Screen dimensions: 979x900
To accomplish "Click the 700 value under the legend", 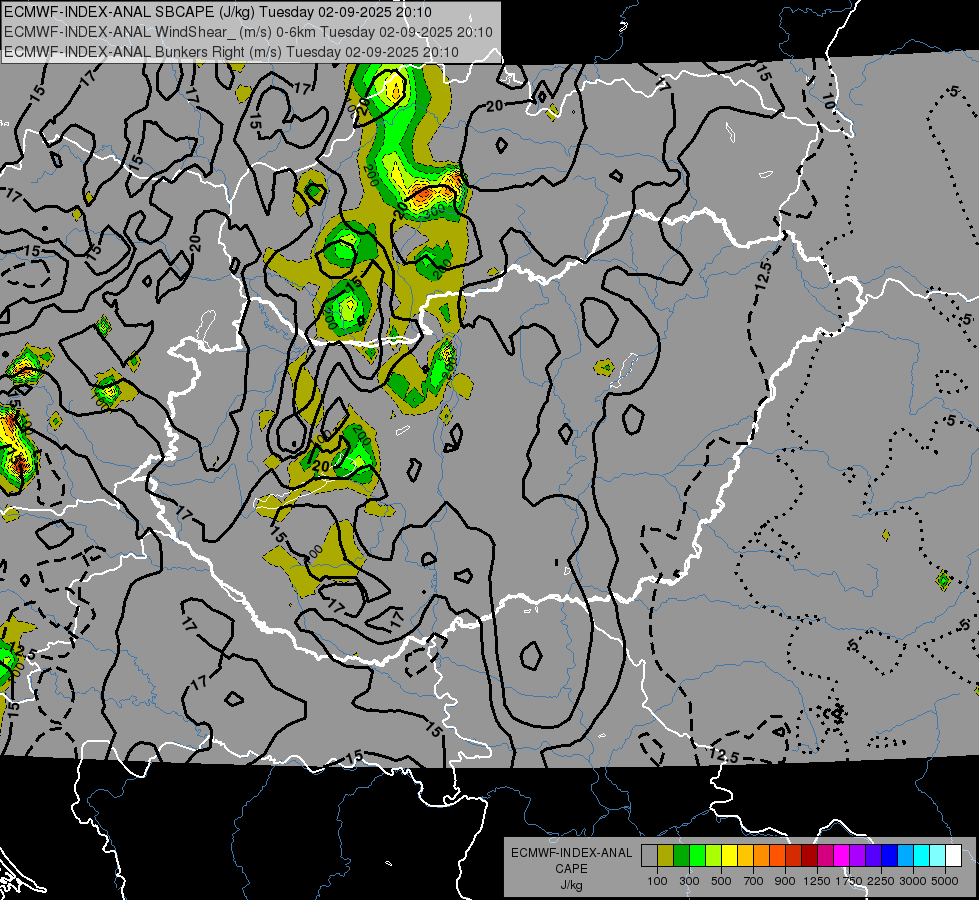I will (x=754, y=881).
